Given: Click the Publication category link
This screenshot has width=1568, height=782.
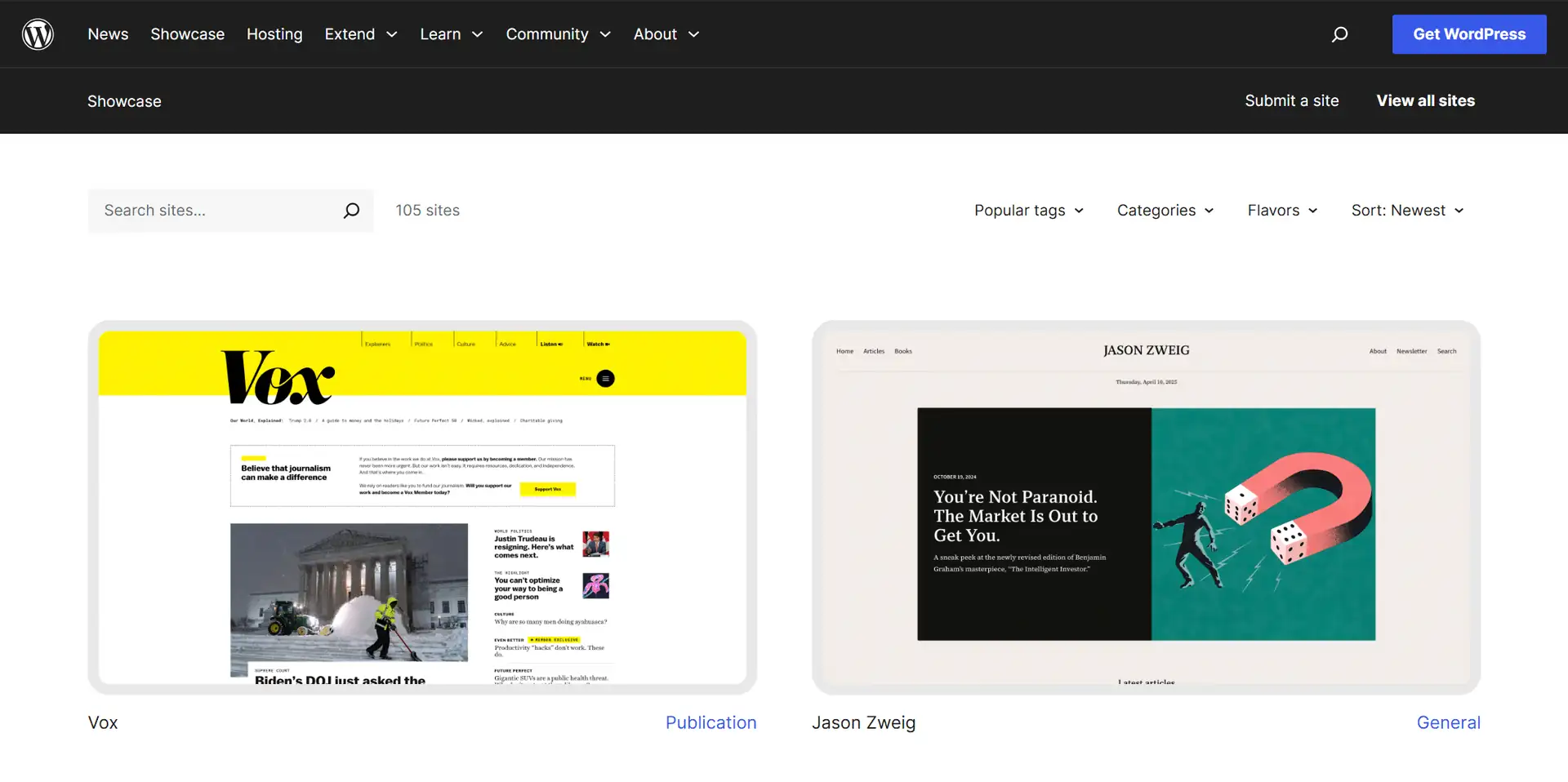Looking at the screenshot, I should pyautogui.click(x=710, y=722).
